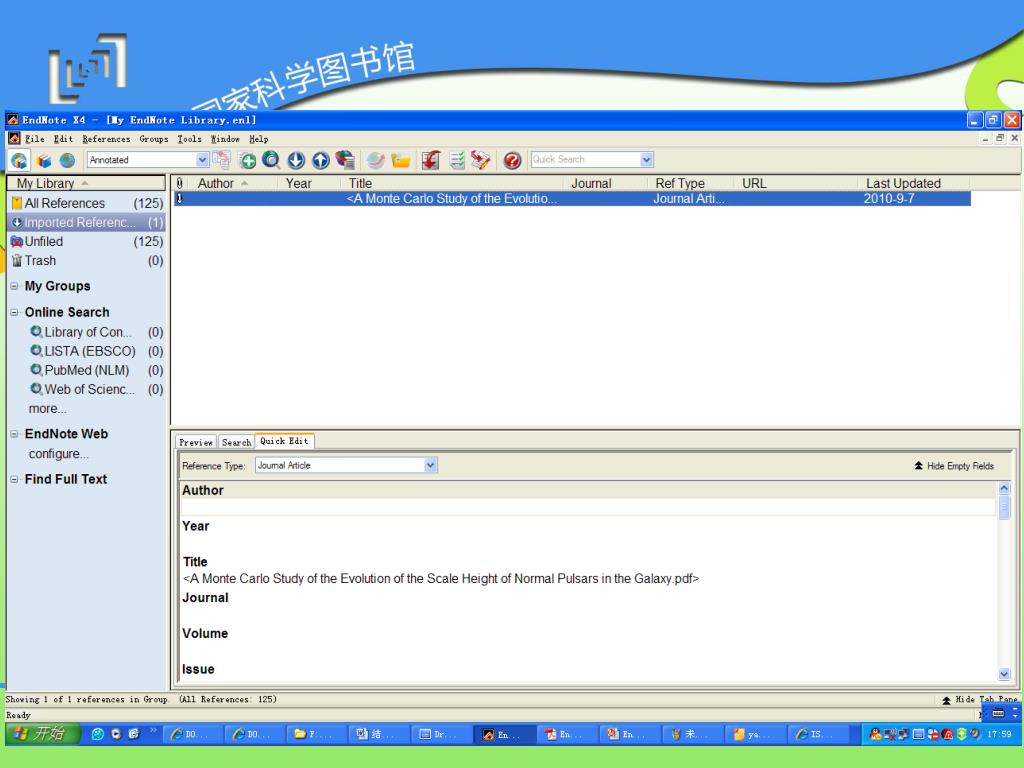Image resolution: width=1024 pixels, height=768 pixels.
Task: Click the more... link under Online Search
Action: (x=47, y=409)
